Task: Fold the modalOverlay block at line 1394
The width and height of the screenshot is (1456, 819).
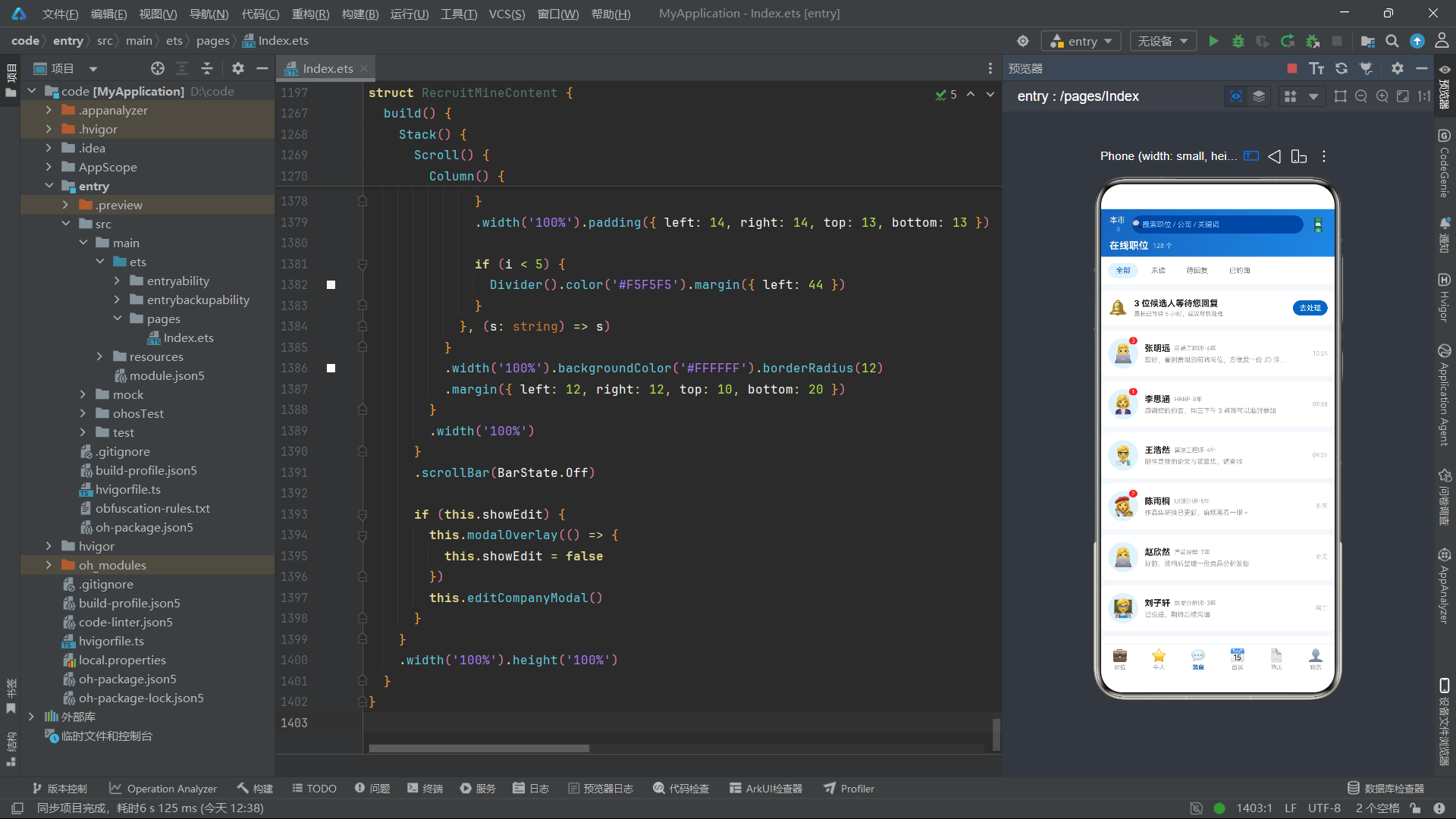Action: point(362,536)
